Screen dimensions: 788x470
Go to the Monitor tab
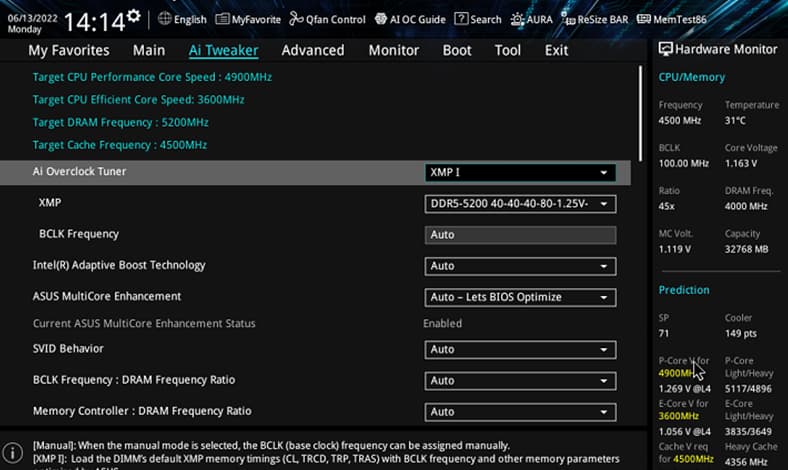(x=393, y=50)
